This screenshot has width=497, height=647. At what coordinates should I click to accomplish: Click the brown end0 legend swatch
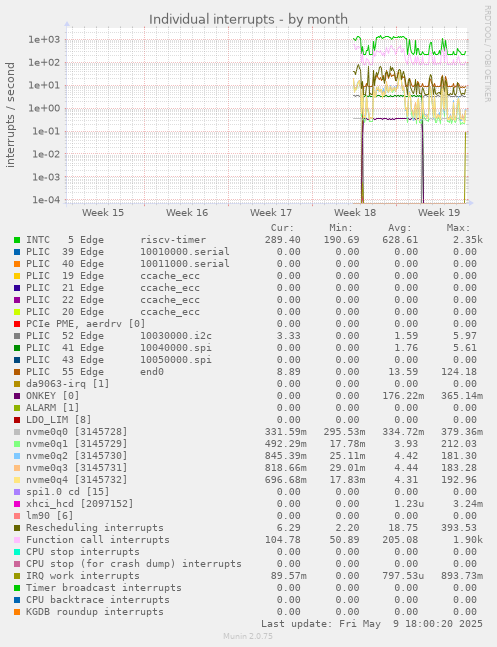pyautogui.click(x=17, y=372)
